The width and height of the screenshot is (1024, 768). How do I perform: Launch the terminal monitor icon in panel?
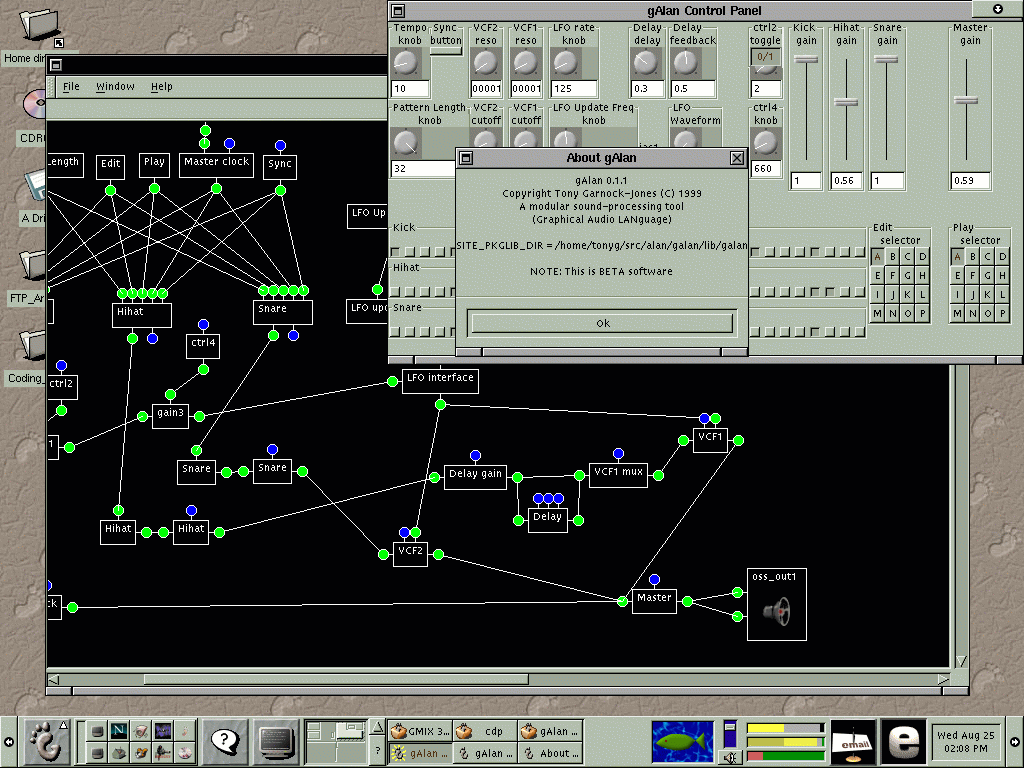(x=275, y=741)
